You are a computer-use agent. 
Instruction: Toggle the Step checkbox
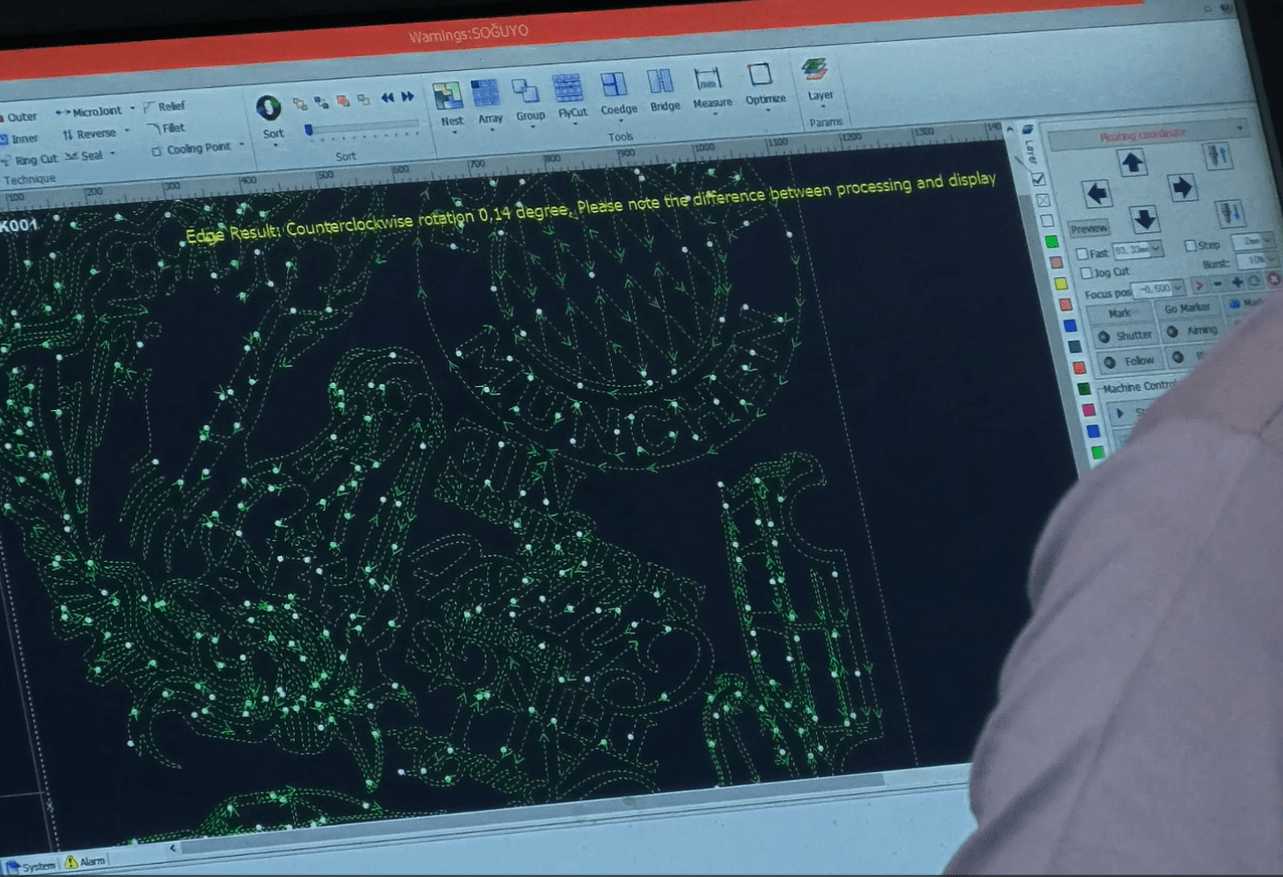1190,246
